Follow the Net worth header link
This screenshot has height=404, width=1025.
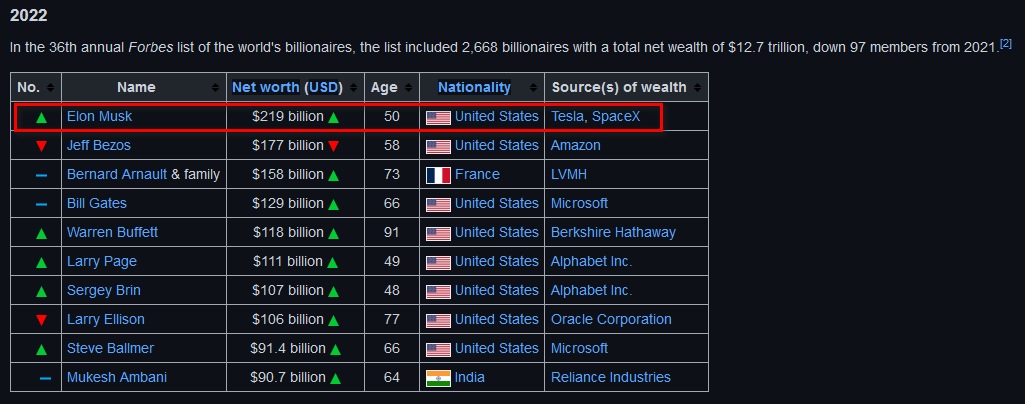point(266,87)
